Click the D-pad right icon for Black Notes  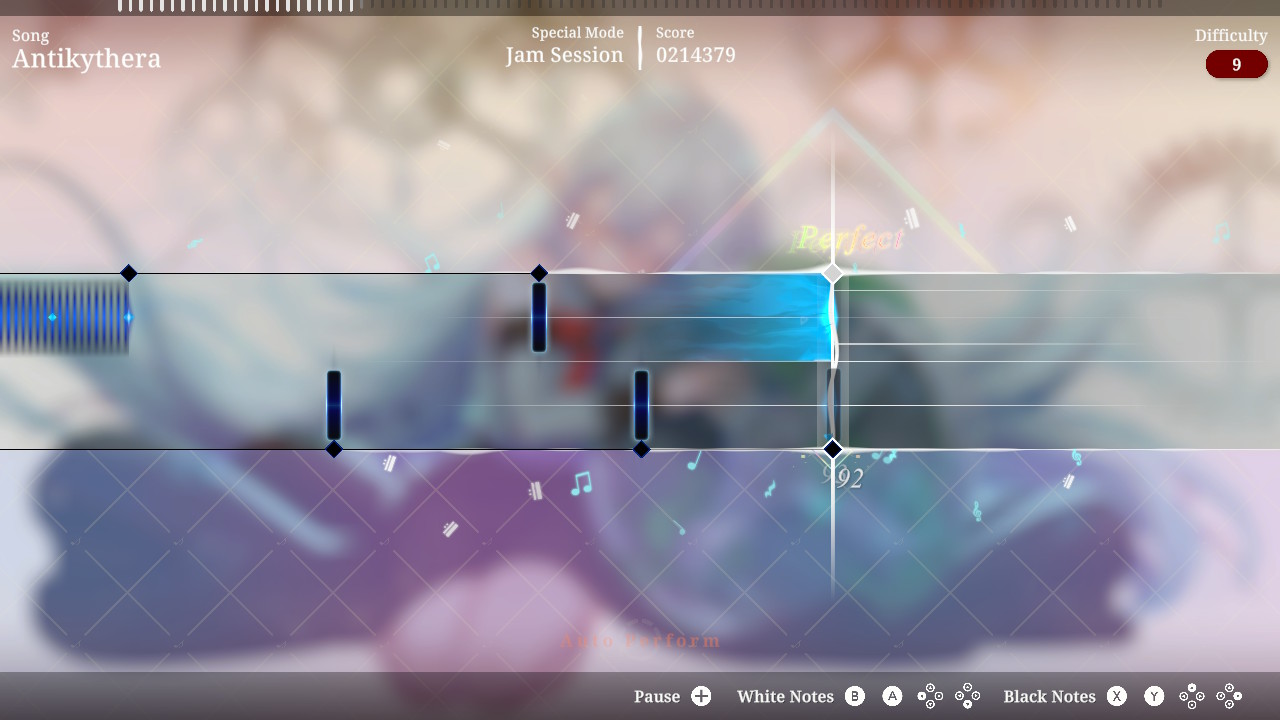tap(1229, 696)
